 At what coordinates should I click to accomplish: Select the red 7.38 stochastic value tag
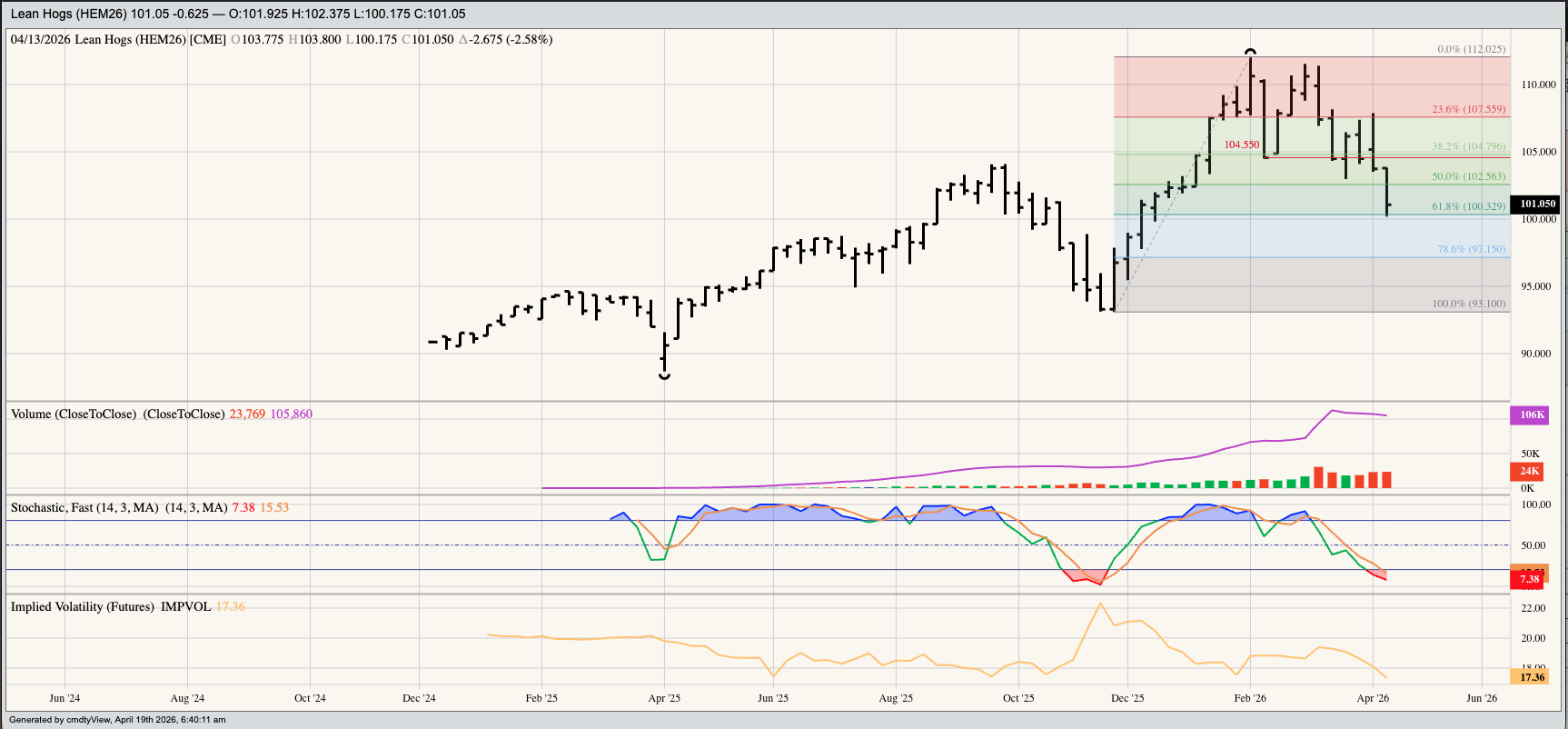[1530, 579]
